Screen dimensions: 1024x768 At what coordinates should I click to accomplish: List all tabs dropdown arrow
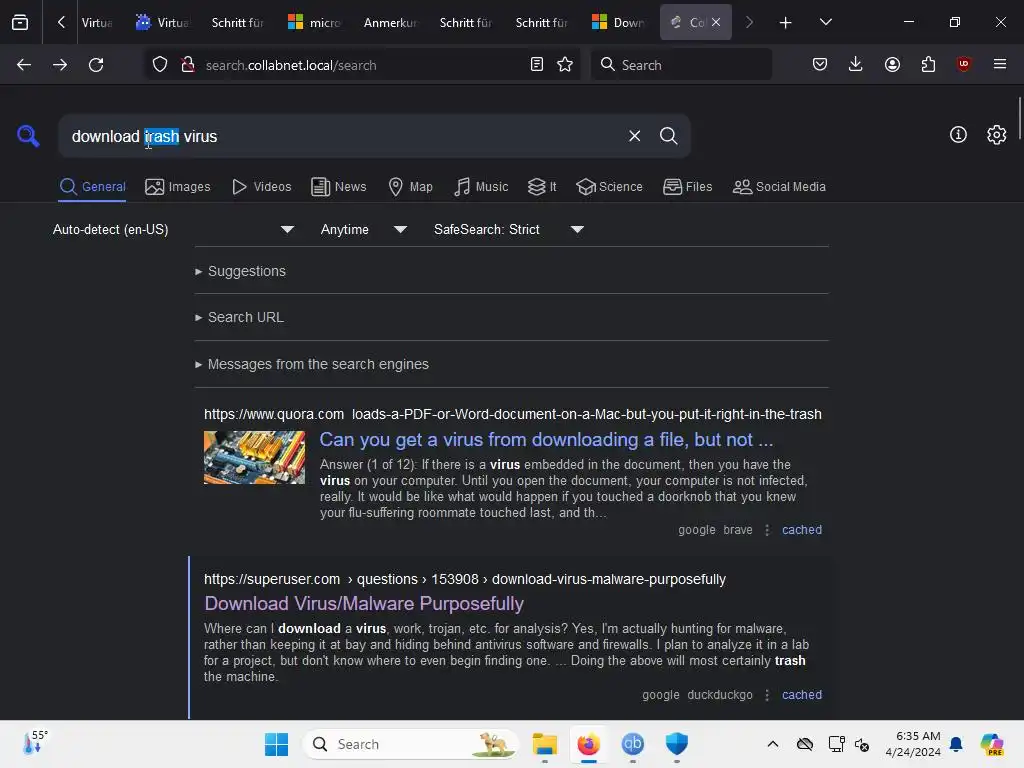click(x=825, y=22)
